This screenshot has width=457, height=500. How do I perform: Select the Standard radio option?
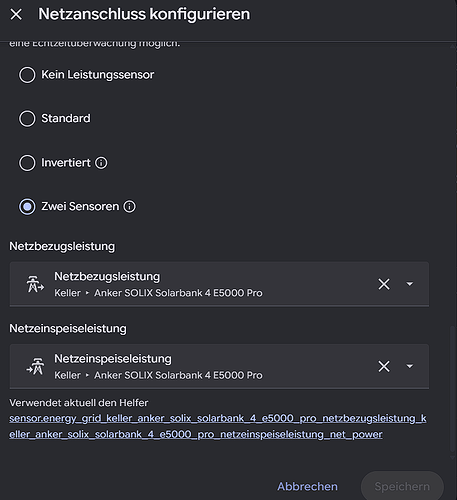pos(27,118)
